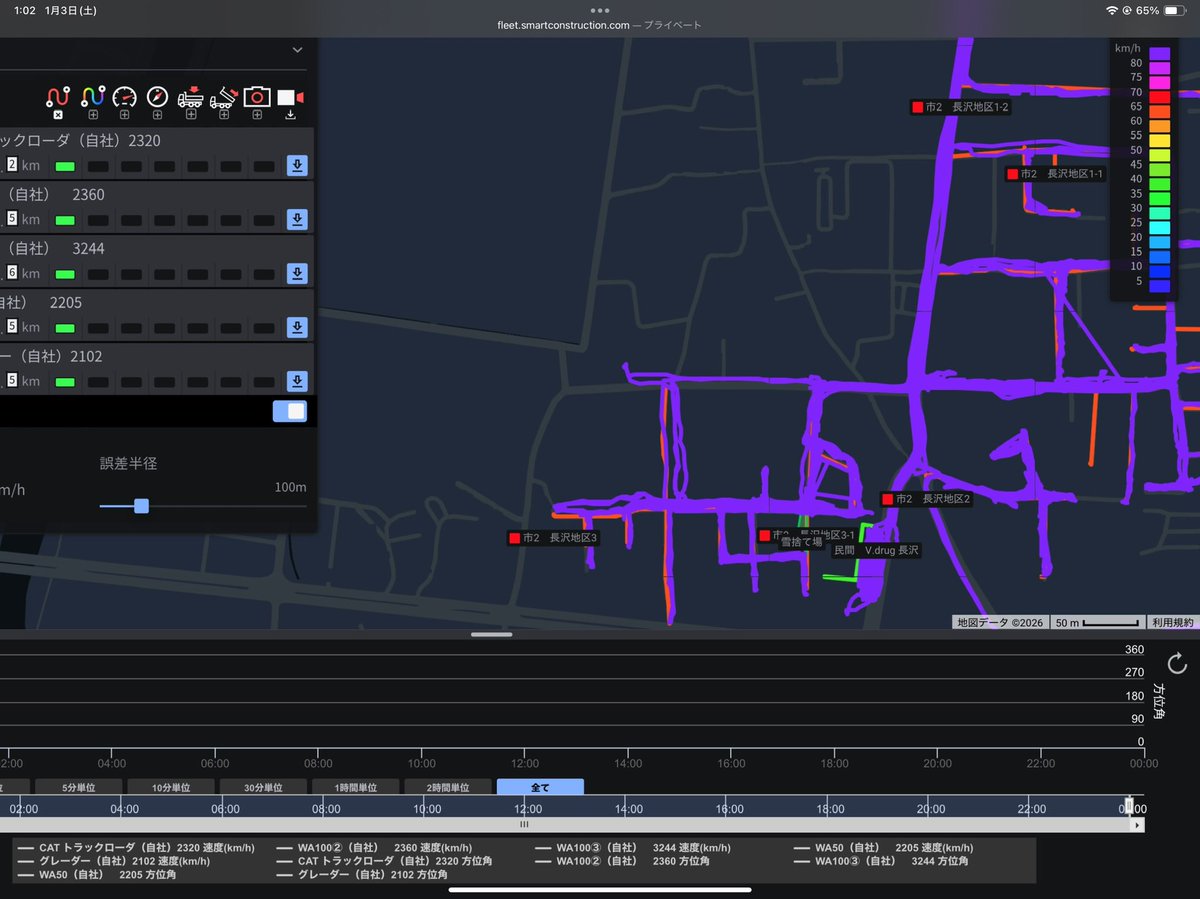Viewport: 1200px width, 899px height.
Task: Download data for vehicle 3244
Action: click(x=297, y=273)
